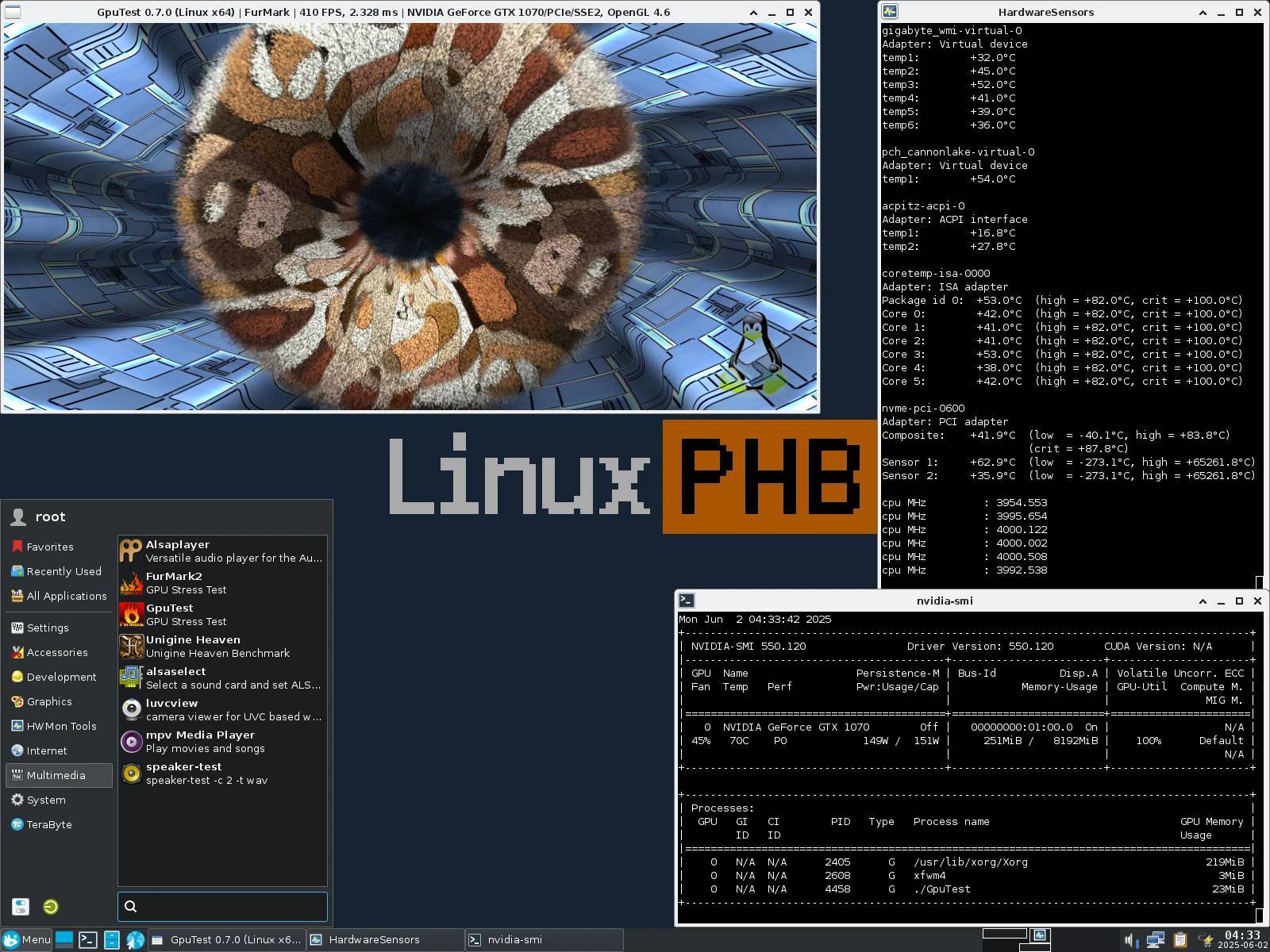The height and width of the screenshot is (952, 1270).
Task: Minimize the GpuTest window
Action: point(772,12)
